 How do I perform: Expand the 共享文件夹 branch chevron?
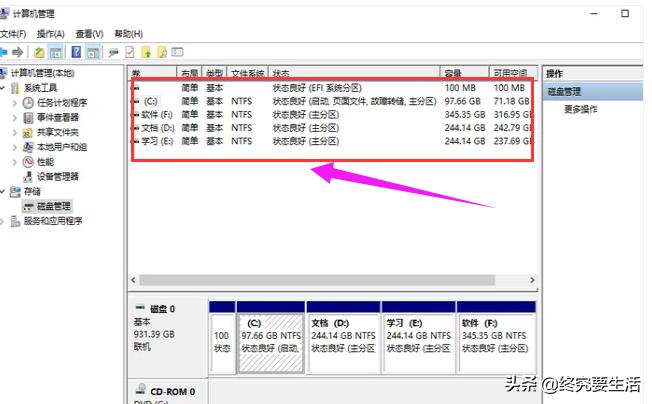pyautogui.click(x=15, y=132)
